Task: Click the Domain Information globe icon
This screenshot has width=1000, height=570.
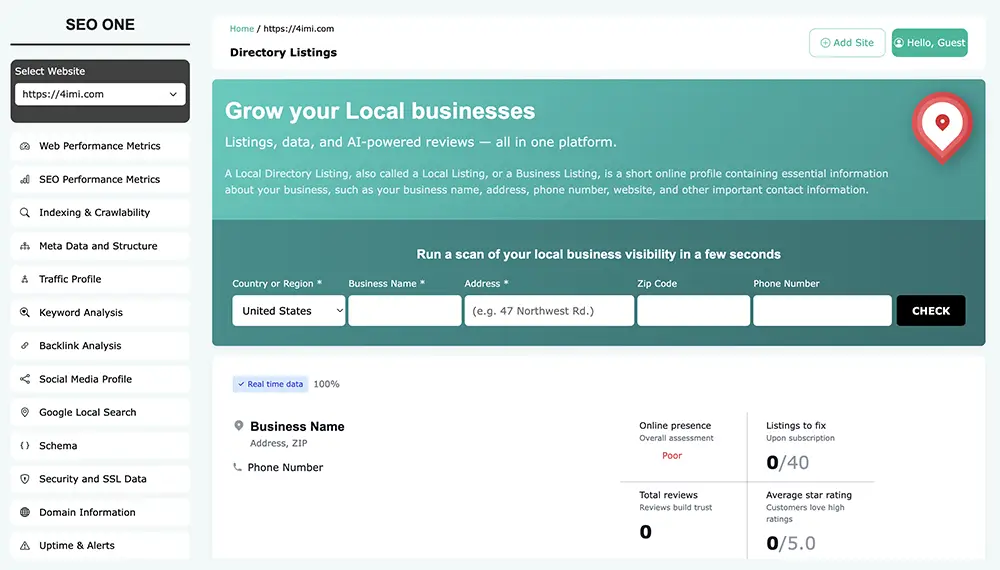Action: [x=25, y=512]
